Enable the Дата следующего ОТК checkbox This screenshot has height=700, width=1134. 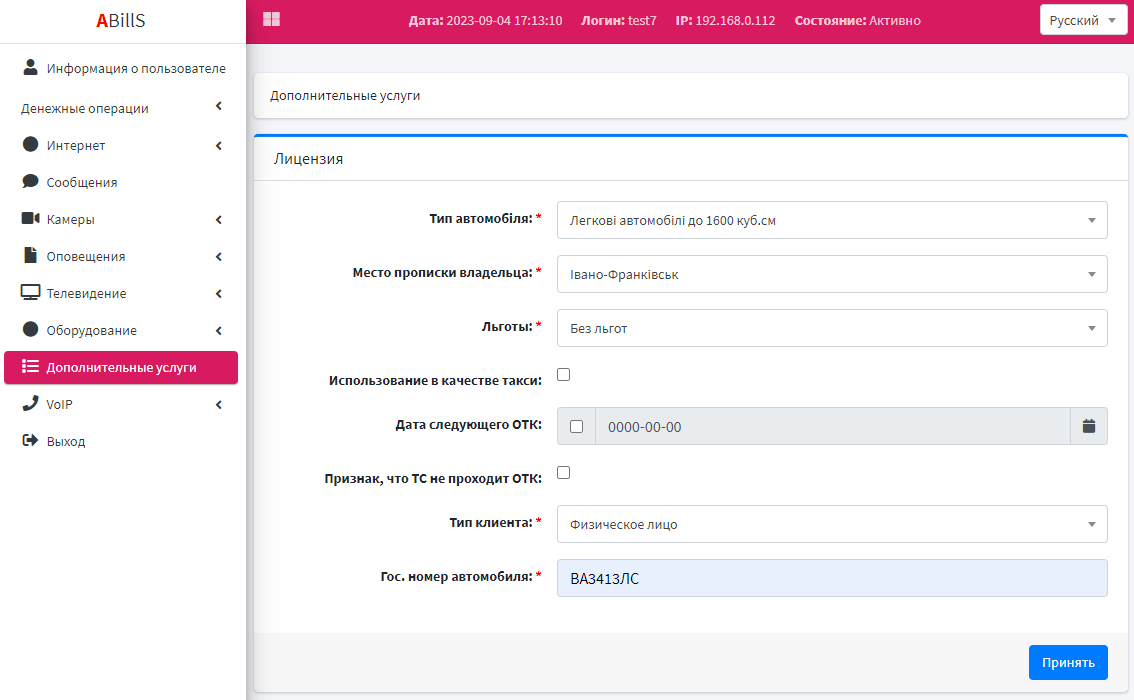[x=576, y=427]
